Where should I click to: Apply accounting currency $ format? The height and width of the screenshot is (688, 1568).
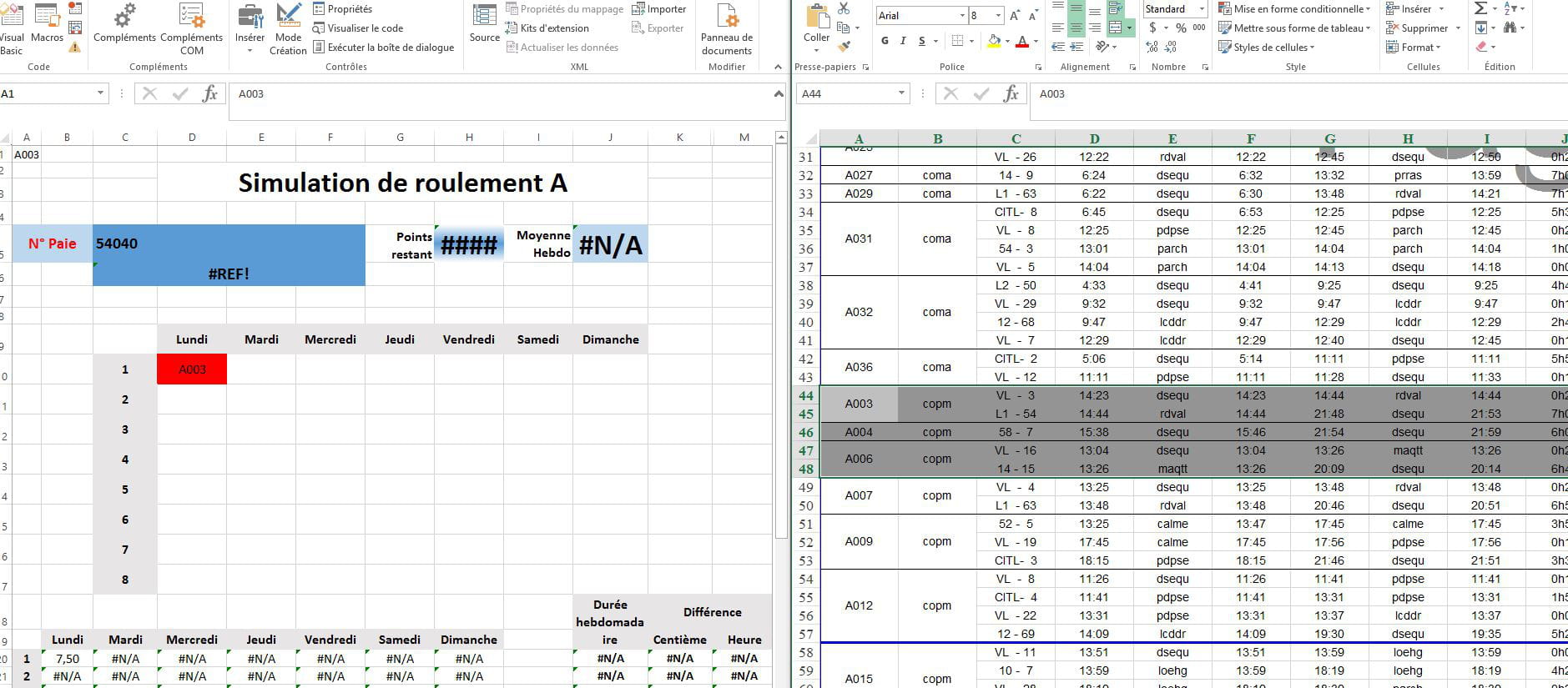(x=1152, y=28)
